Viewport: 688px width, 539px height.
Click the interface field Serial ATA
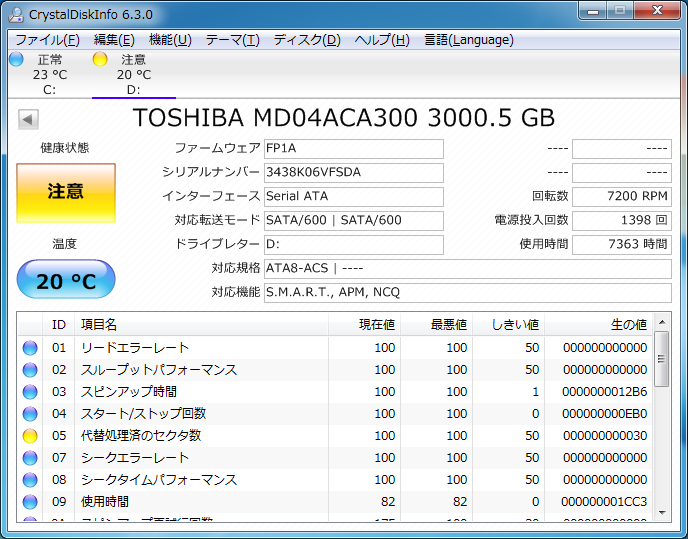(354, 197)
